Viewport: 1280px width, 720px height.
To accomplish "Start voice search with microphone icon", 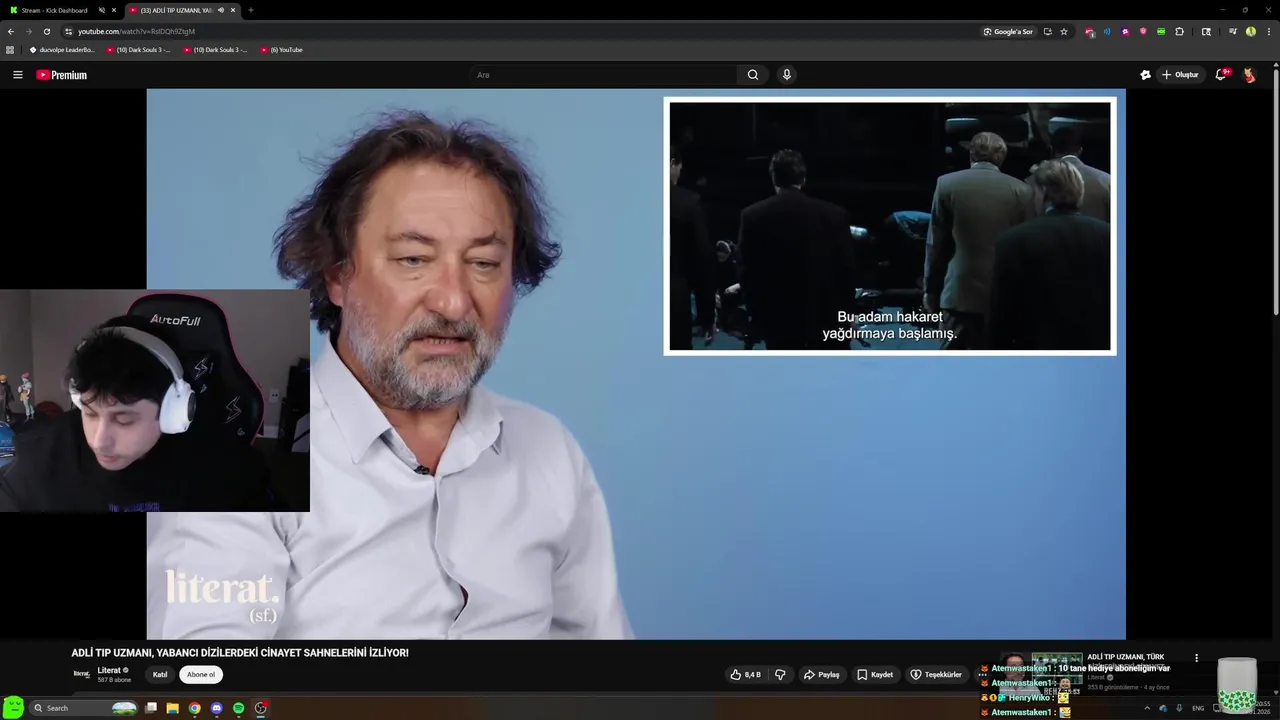I will pyautogui.click(x=787, y=75).
